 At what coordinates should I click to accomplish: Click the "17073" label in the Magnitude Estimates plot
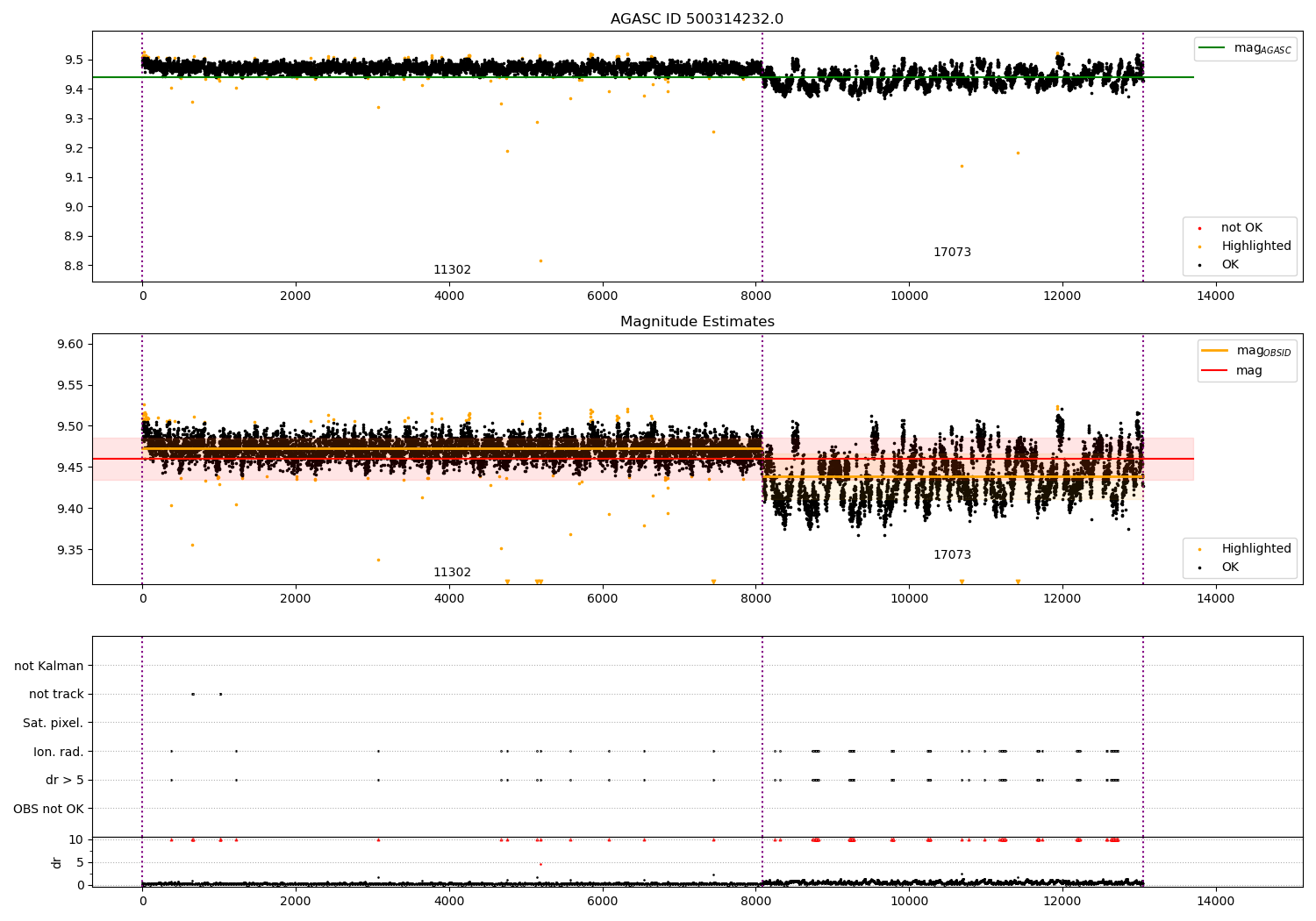click(x=952, y=555)
